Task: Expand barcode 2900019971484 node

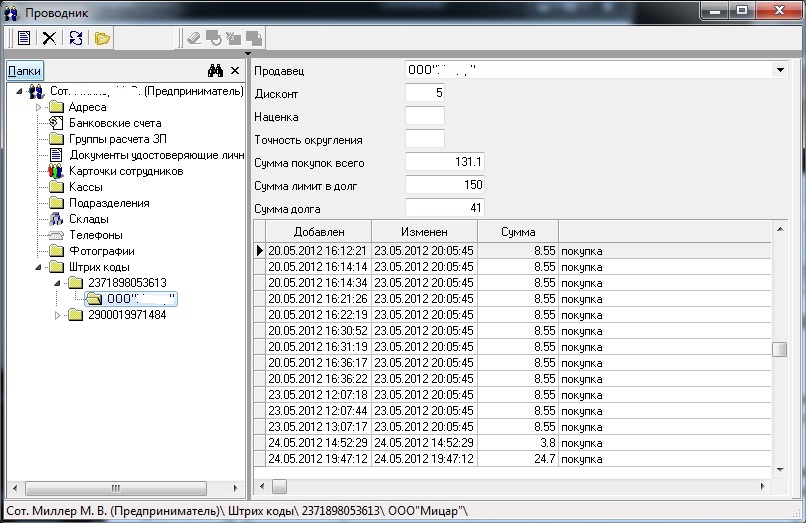Action: click(57, 315)
